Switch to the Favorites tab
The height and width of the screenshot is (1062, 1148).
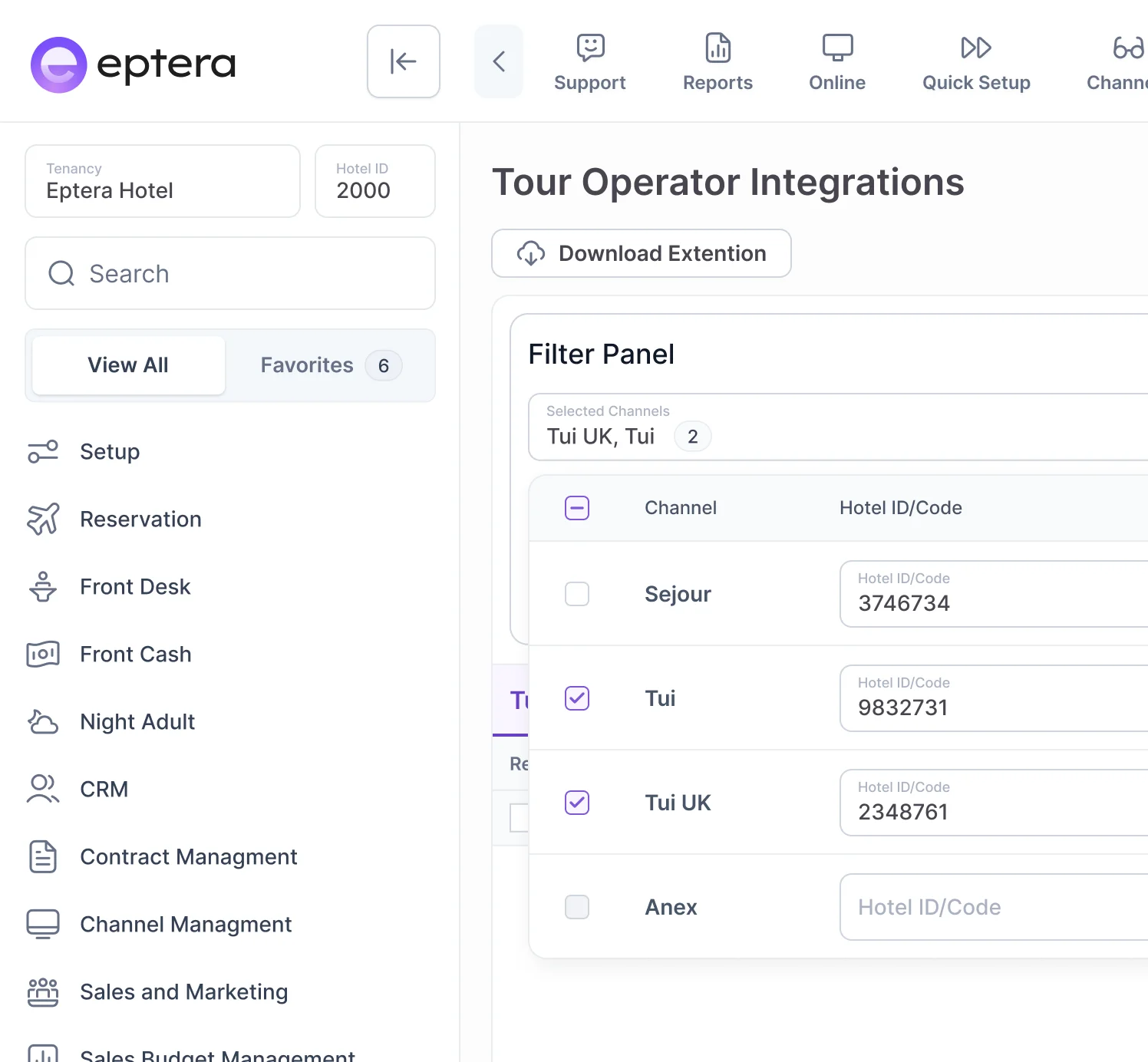(330, 365)
